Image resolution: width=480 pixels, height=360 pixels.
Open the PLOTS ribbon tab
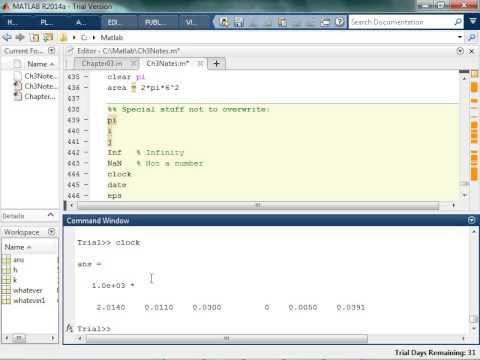[x=46, y=22]
